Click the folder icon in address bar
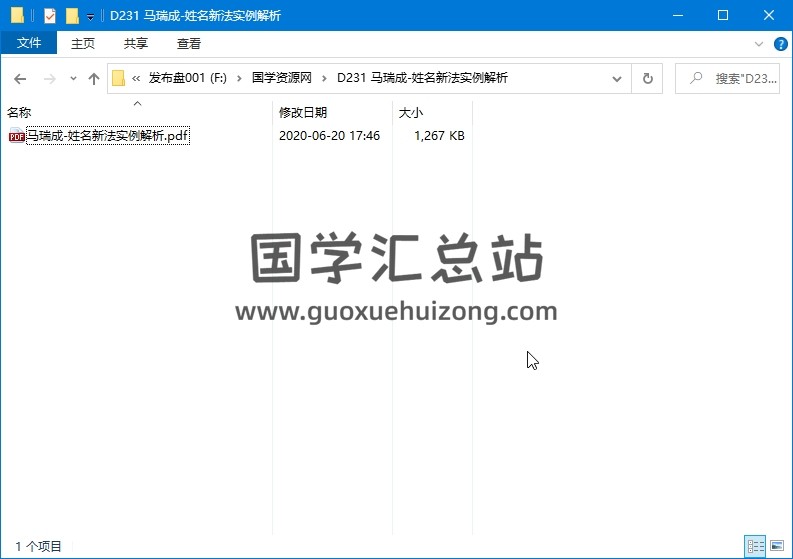This screenshot has height=559, width=793. [x=118, y=78]
